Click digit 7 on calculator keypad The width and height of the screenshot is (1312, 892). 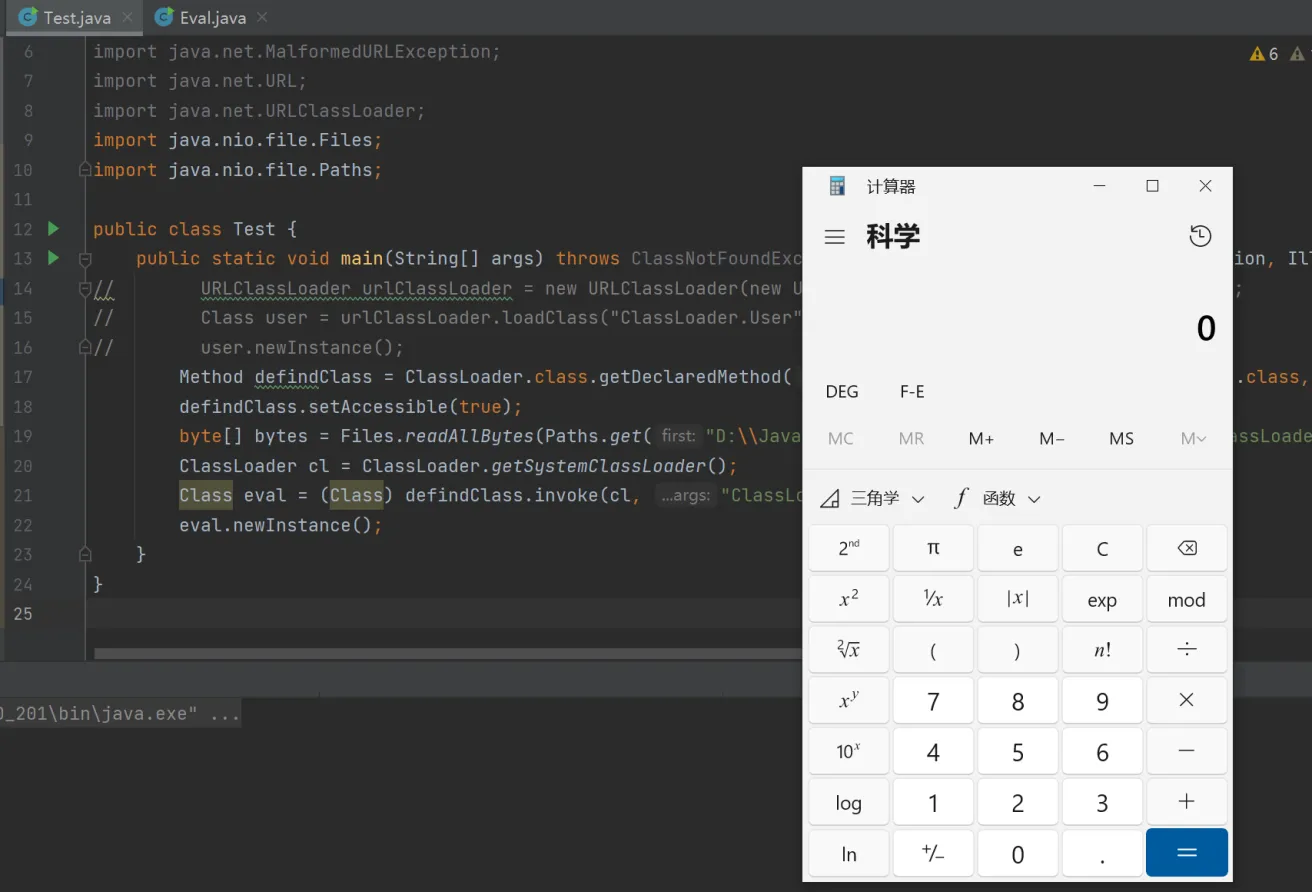[x=933, y=701]
